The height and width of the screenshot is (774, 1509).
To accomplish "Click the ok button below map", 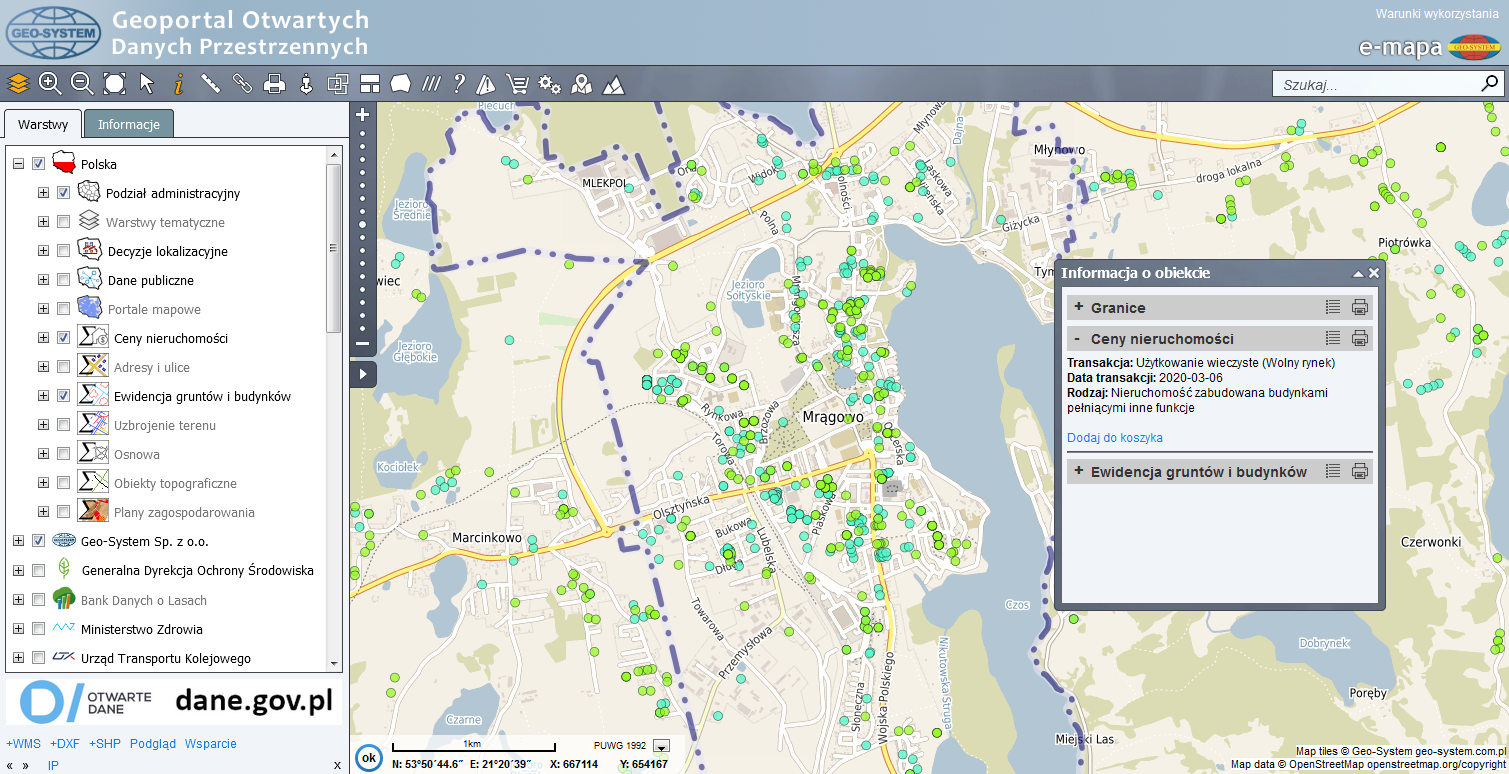I will click(x=369, y=758).
